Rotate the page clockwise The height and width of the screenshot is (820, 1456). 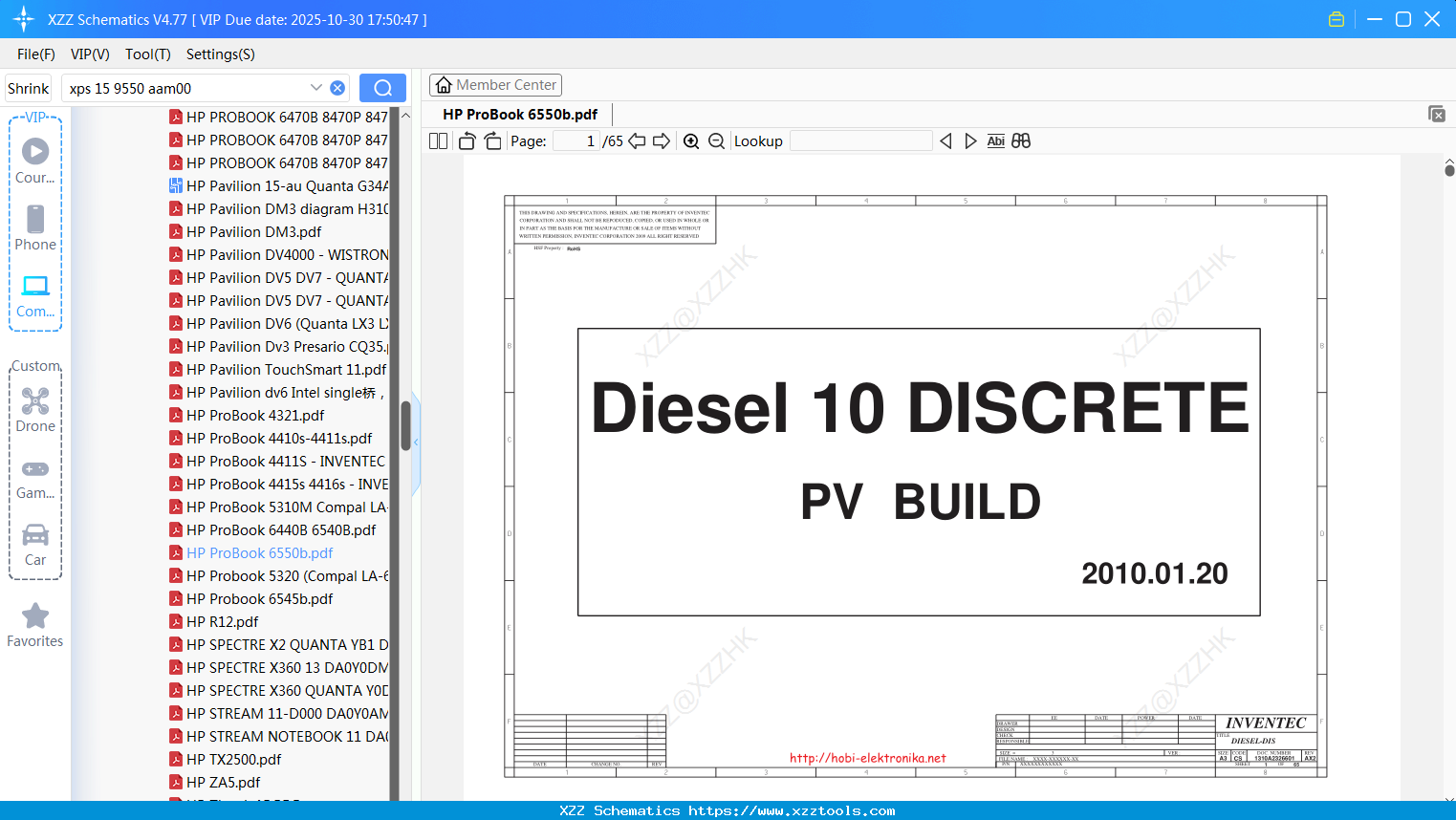point(492,141)
